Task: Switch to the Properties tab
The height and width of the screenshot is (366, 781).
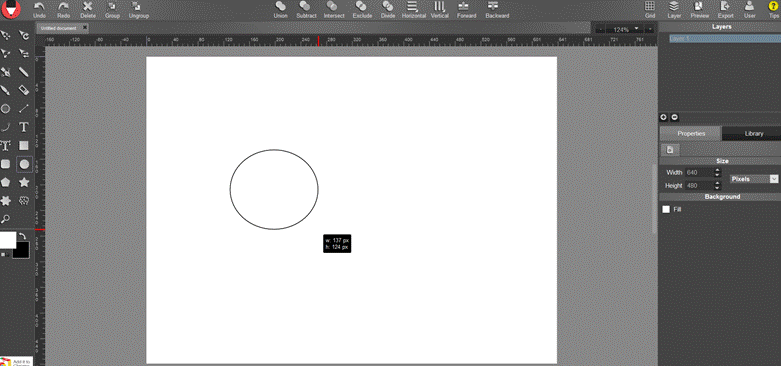Action: pos(690,133)
